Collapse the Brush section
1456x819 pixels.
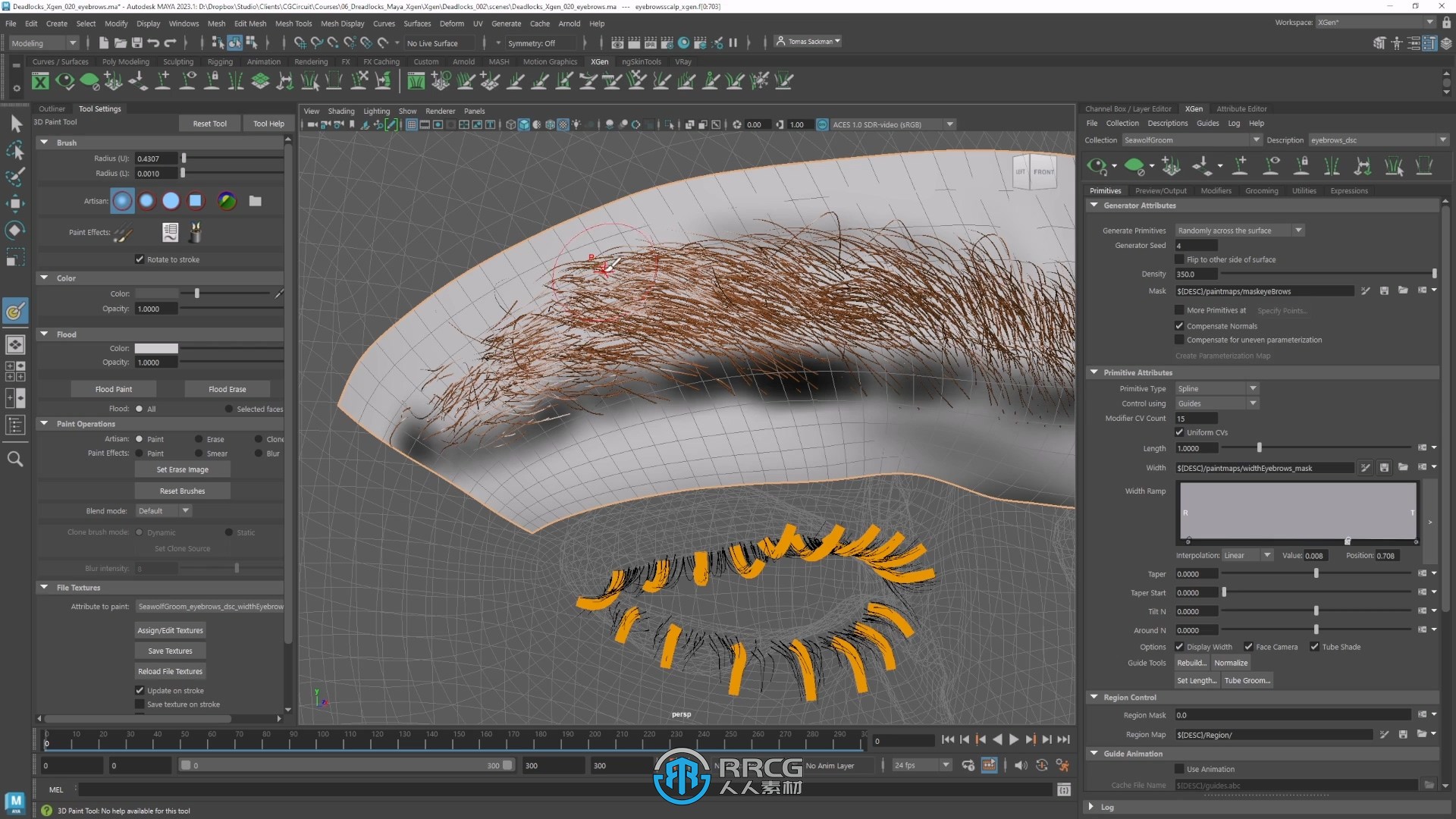click(x=44, y=143)
